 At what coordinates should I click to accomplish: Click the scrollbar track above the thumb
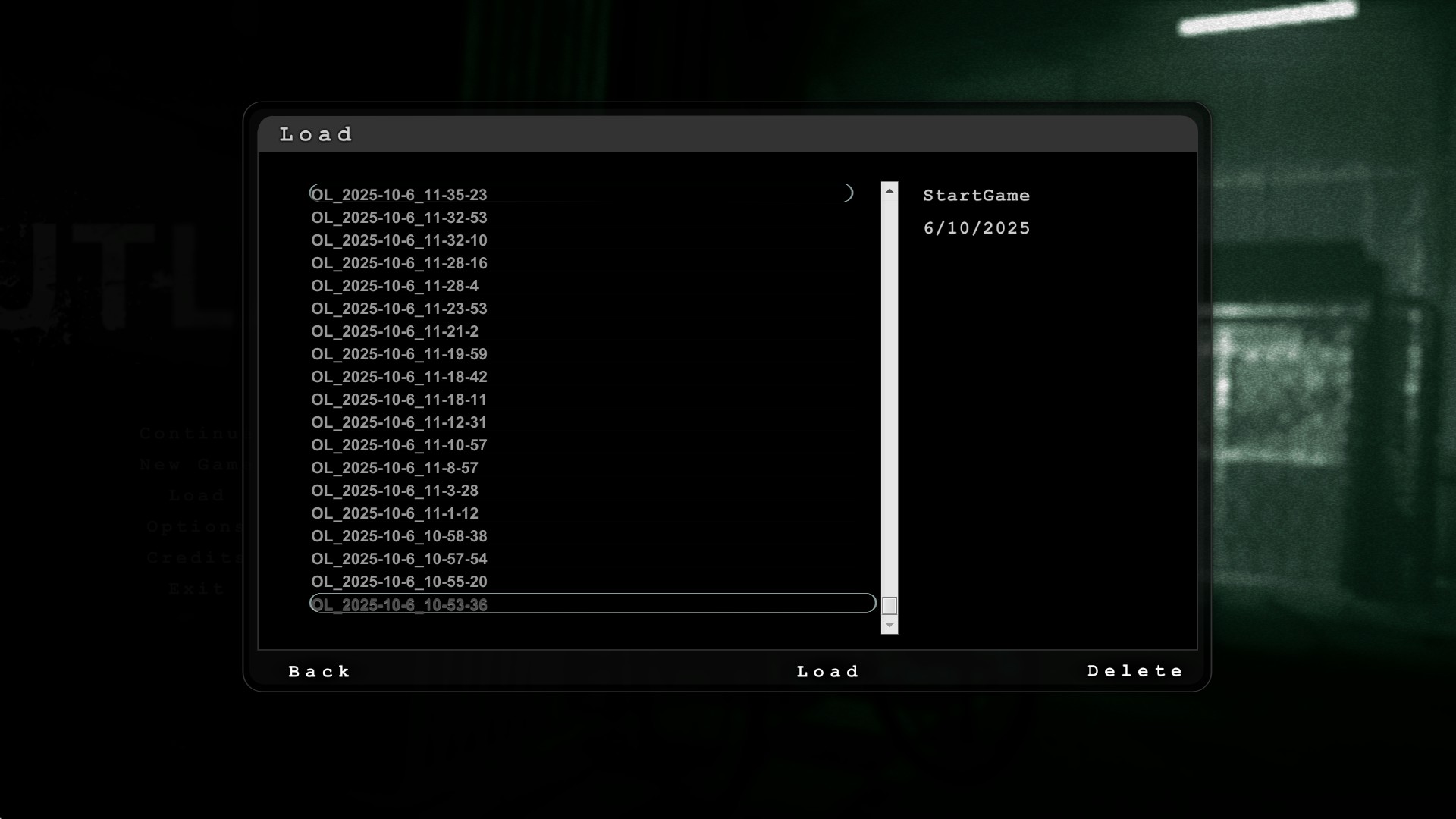coord(890,397)
